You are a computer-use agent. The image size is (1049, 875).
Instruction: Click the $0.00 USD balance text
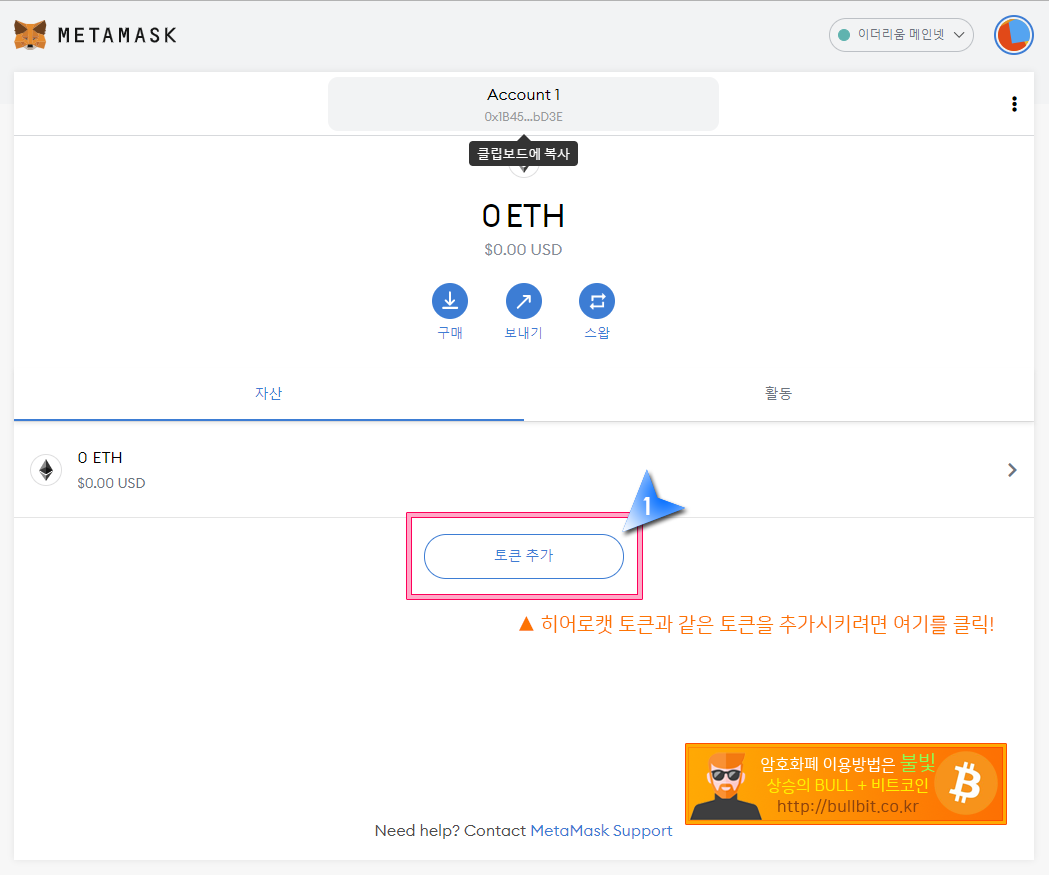pos(523,250)
